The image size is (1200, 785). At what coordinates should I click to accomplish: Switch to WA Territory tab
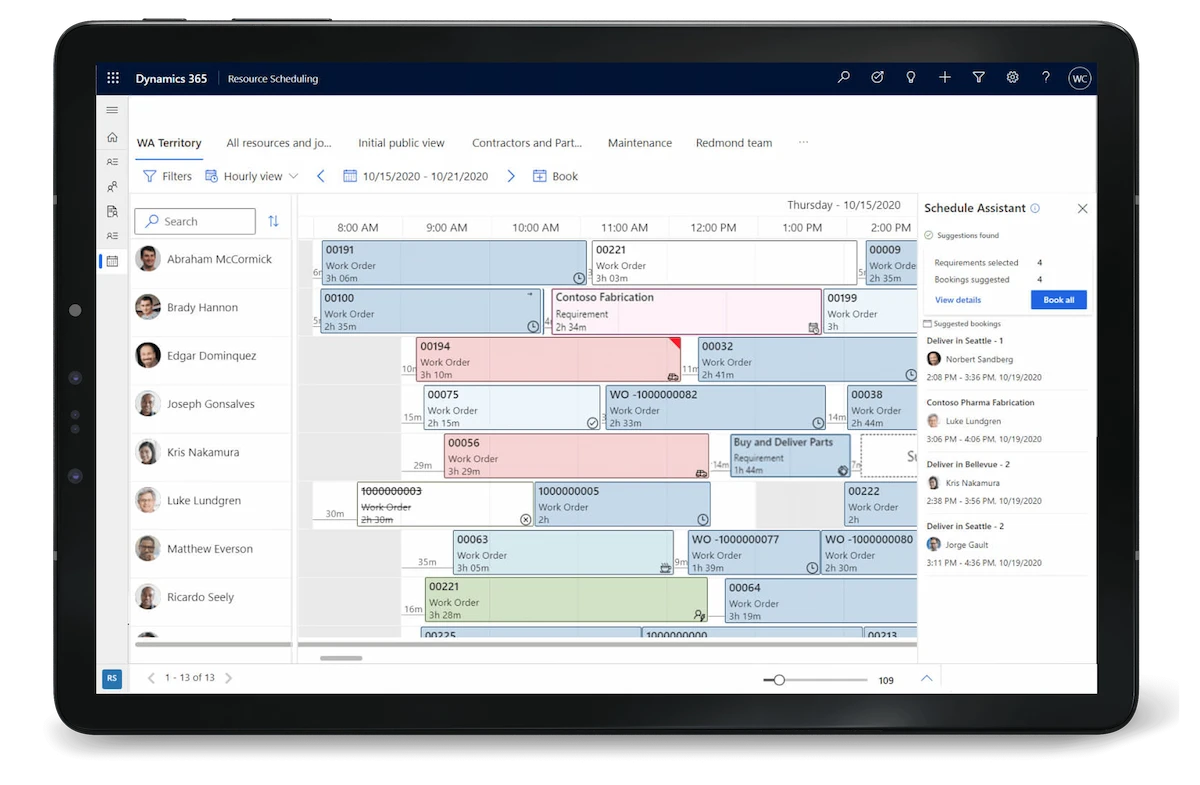pos(169,143)
